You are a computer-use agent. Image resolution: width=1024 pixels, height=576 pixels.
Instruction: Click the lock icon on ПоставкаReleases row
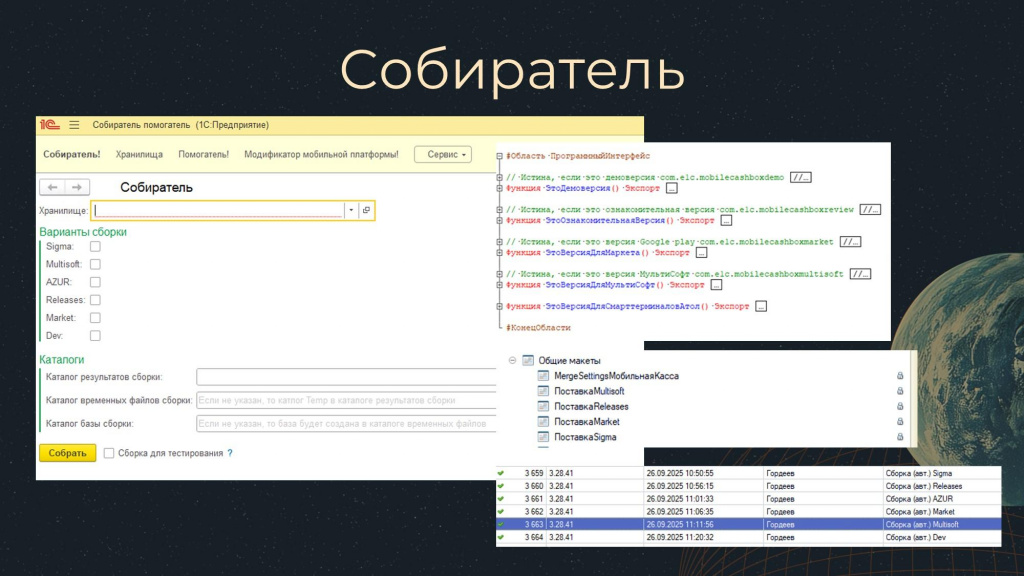pyautogui.click(x=900, y=406)
